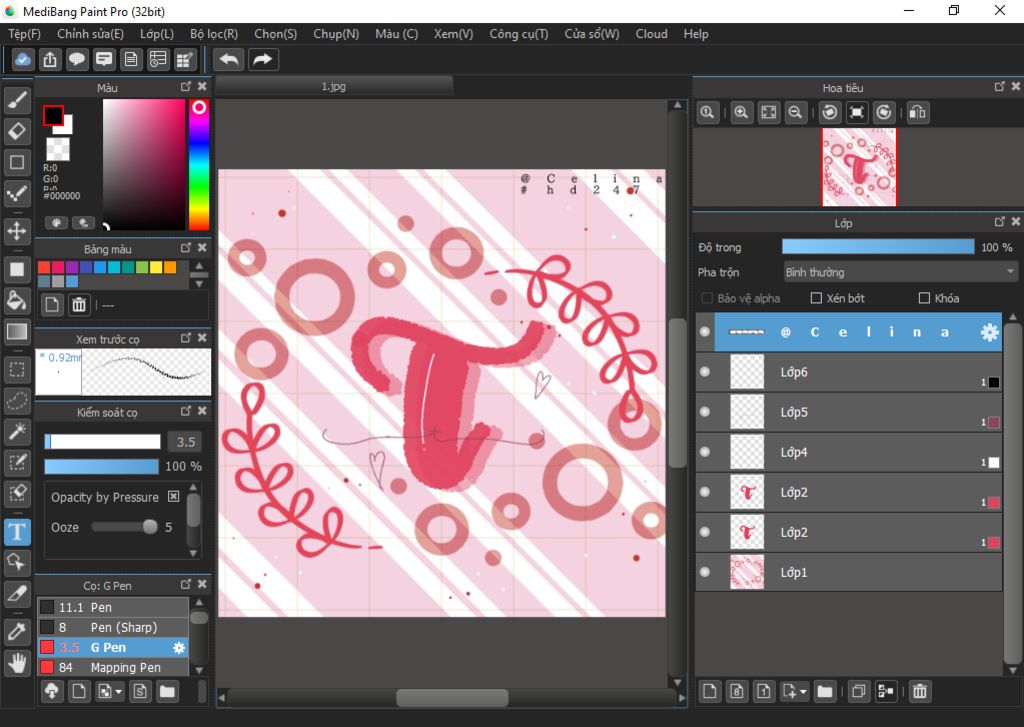This screenshot has width=1024, height=727.
Task: Open add-brush dropdown arrow in brush panel
Action: (x=118, y=692)
